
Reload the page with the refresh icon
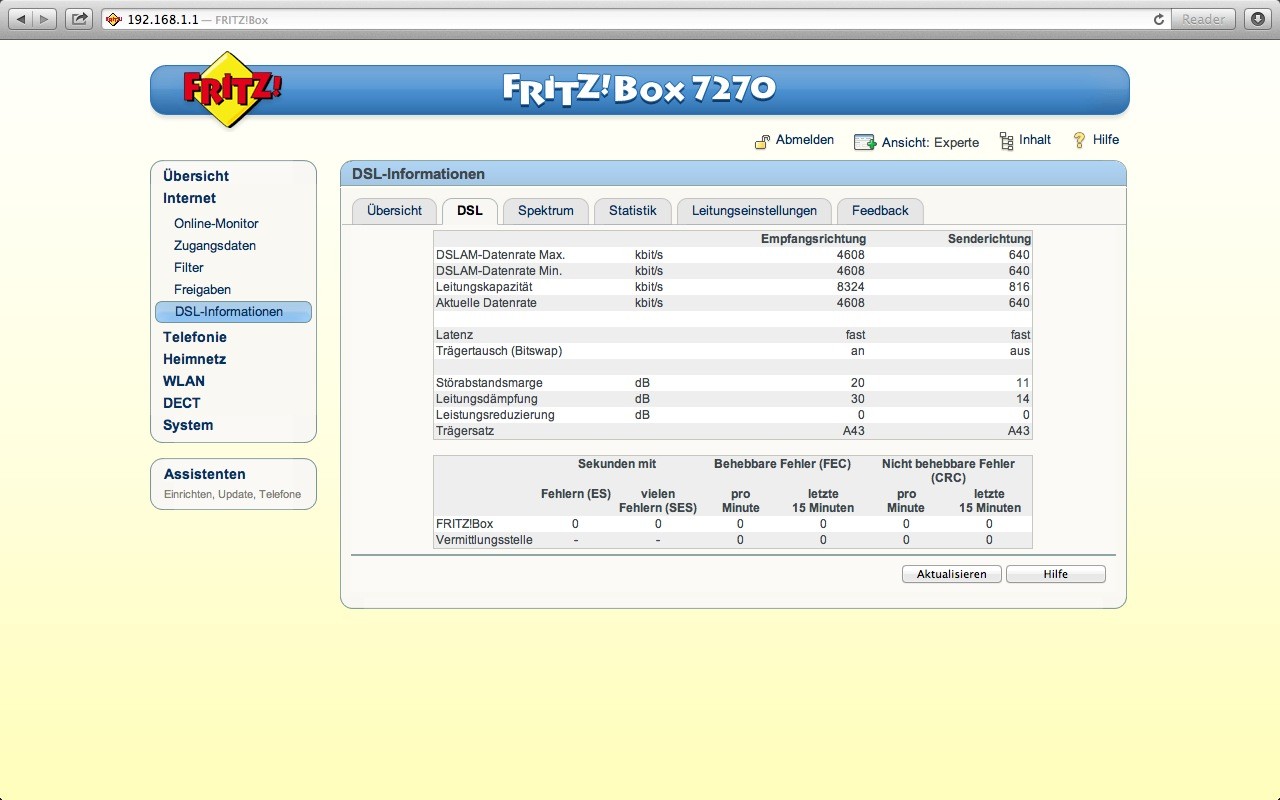coord(1159,19)
